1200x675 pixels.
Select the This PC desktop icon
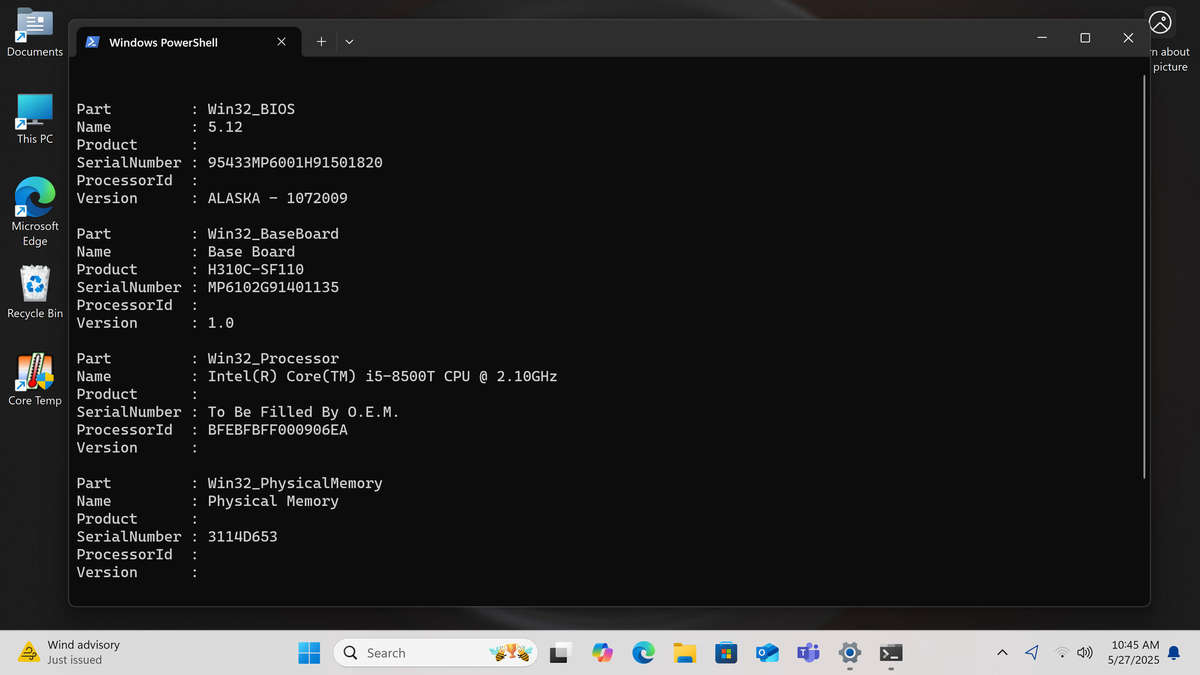click(x=34, y=118)
